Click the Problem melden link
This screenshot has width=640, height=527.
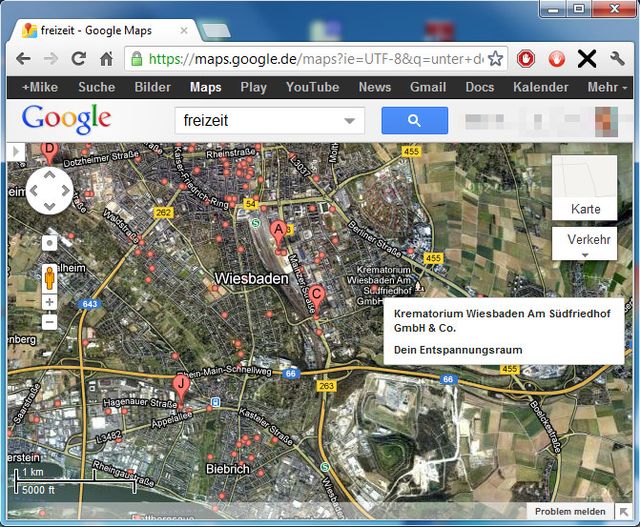point(568,511)
